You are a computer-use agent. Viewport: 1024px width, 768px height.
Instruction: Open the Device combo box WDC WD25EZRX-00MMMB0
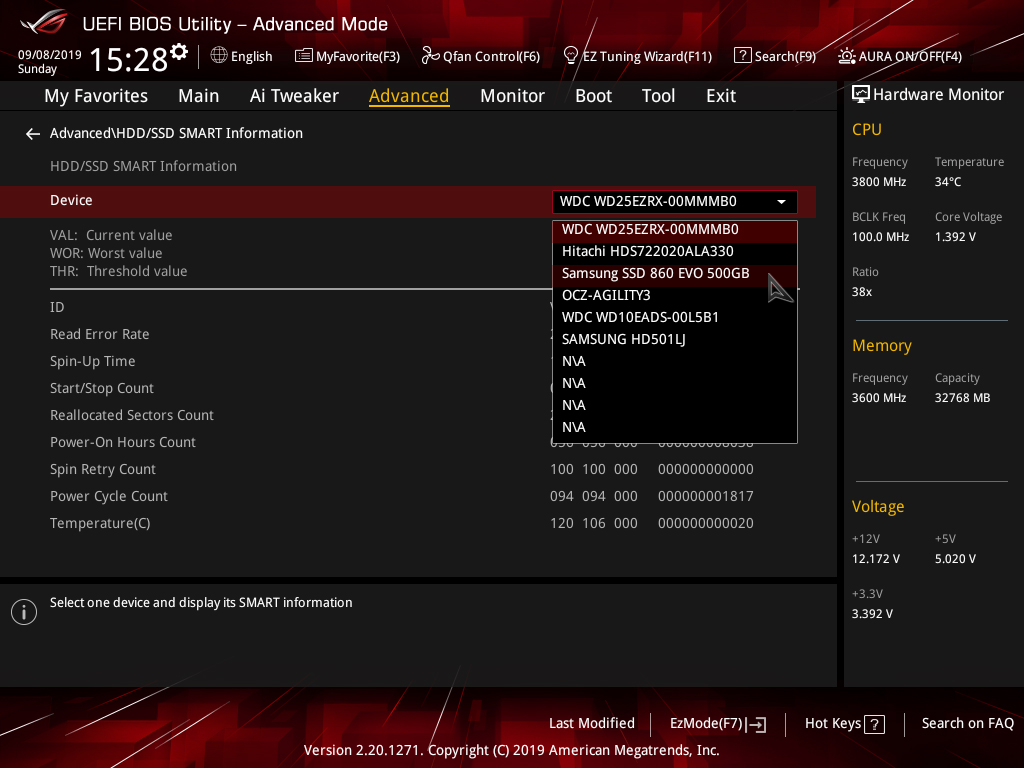pyautogui.click(x=675, y=202)
